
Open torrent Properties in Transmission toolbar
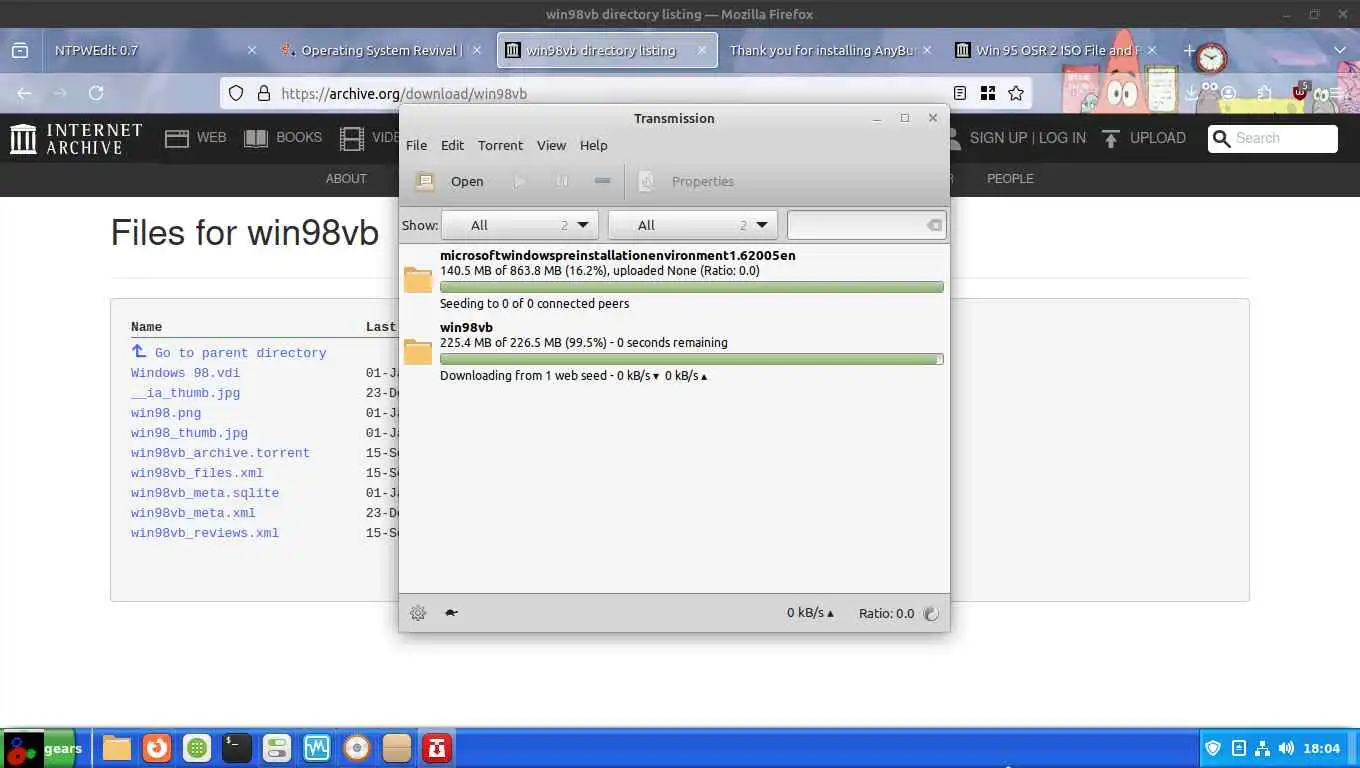[x=688, y=181]
